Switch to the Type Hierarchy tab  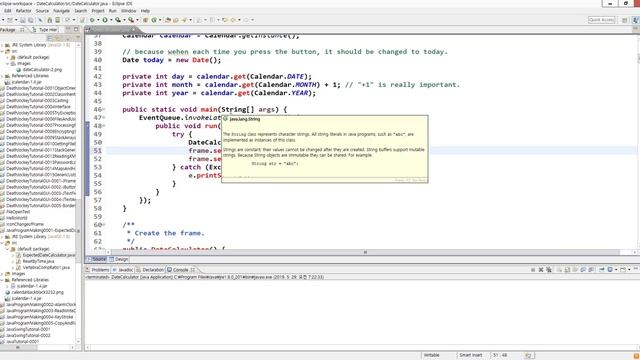coord(45,29)
